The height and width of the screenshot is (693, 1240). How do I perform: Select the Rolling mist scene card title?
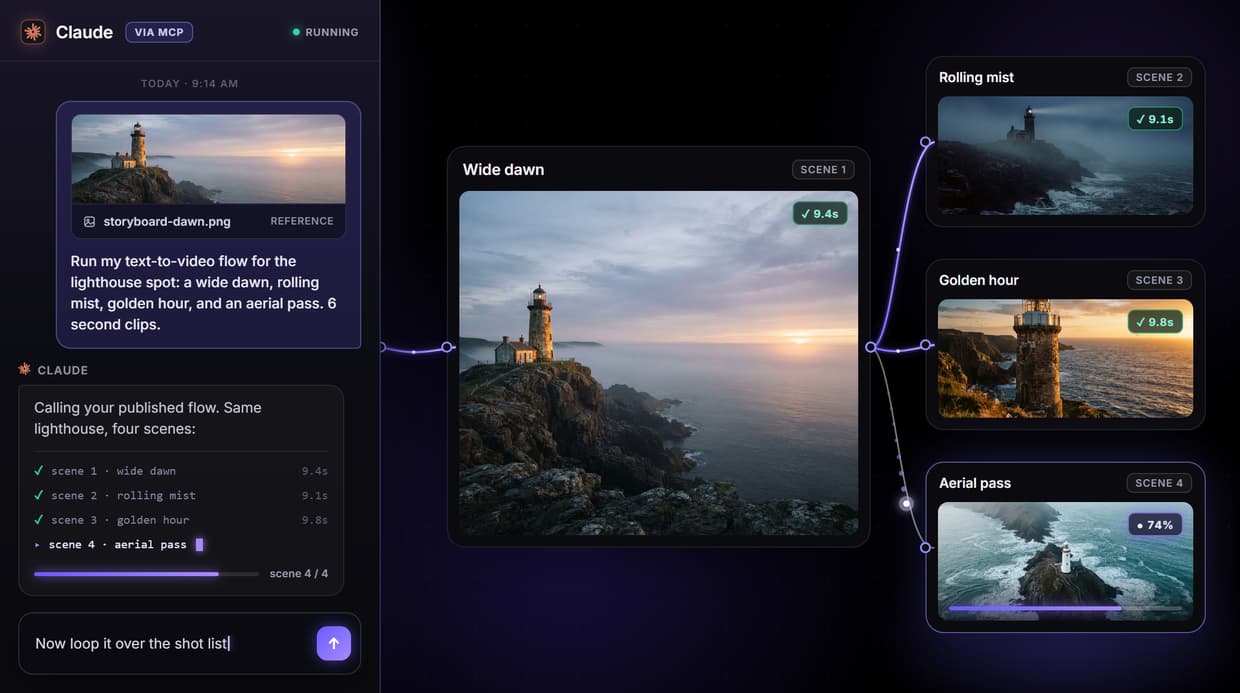[976, 77]
